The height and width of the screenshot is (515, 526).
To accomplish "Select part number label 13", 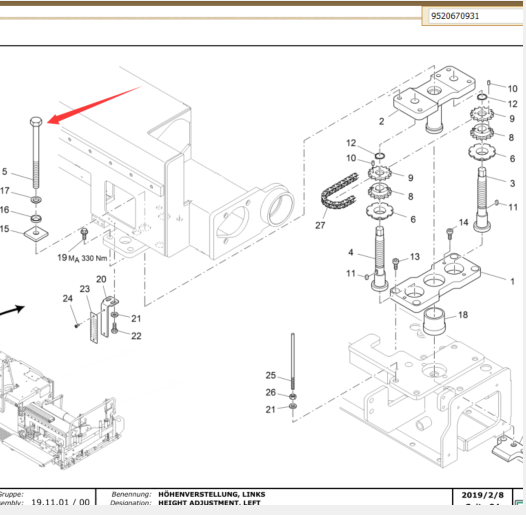I will click(415, 257).
